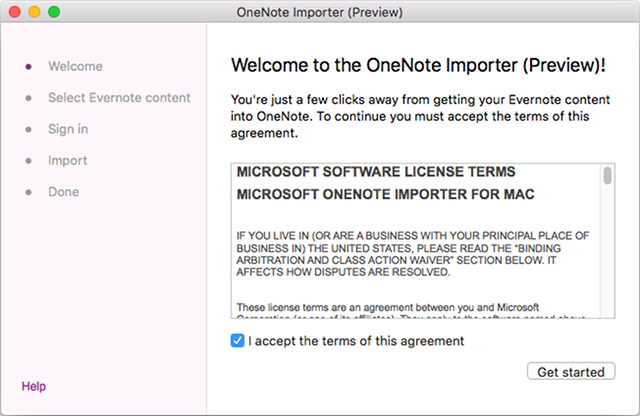Viewport: 640px width, 416px height.
Task: Click the MICROSOFT SOFTWARE LICENSE TERMS heading
Action: point(376,172)
